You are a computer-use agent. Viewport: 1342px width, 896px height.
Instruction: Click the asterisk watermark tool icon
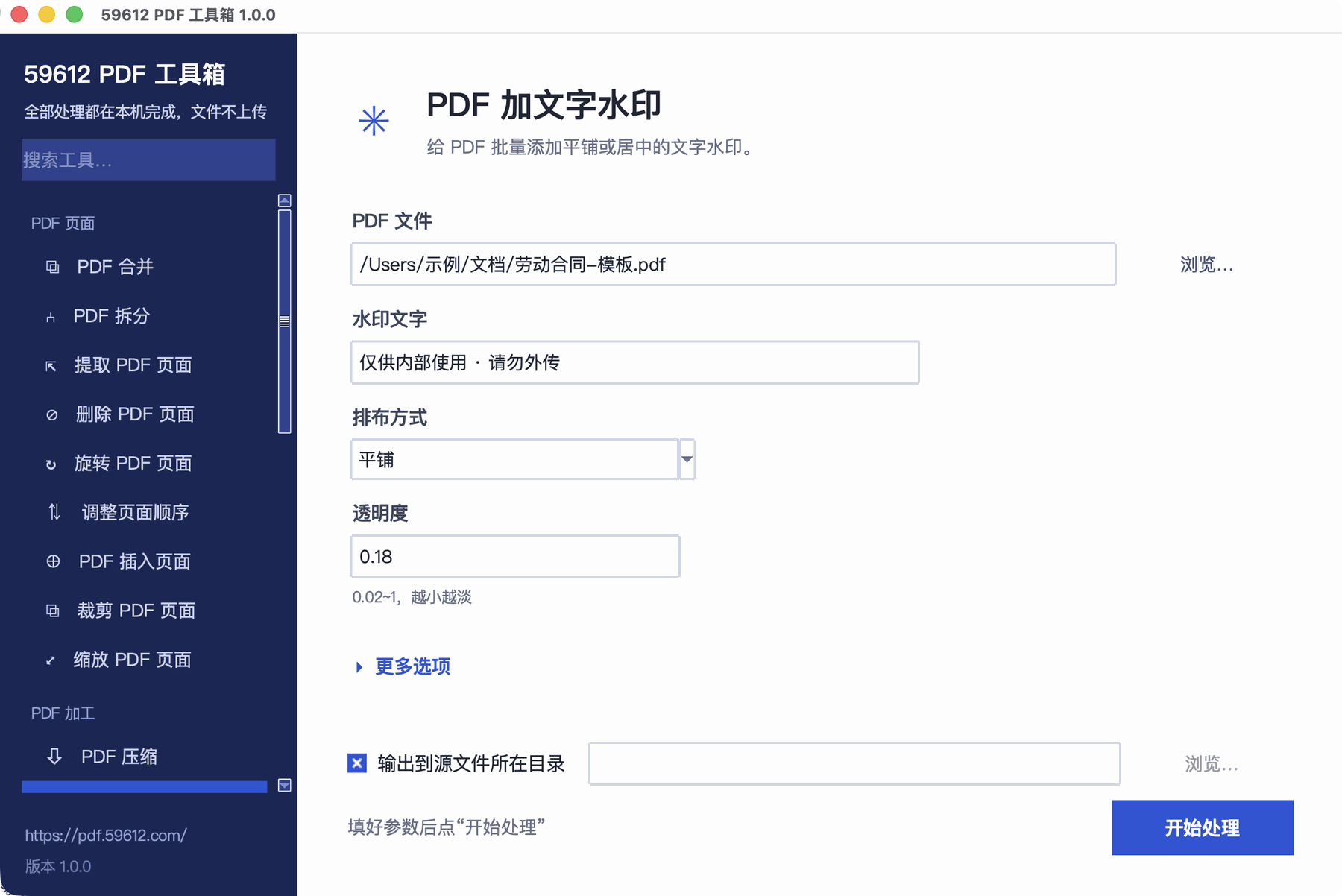pos(374,121)
